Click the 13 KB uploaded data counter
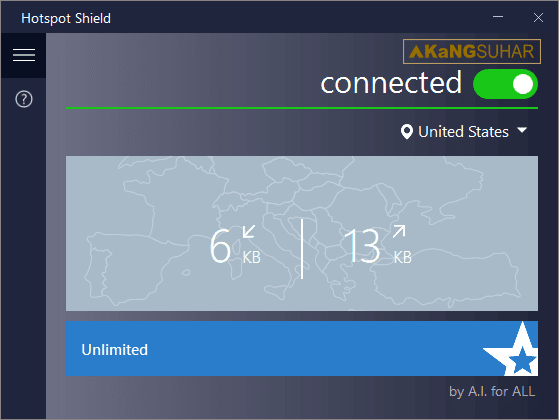Viewport: 559px width, 420px height. point(378,245)
